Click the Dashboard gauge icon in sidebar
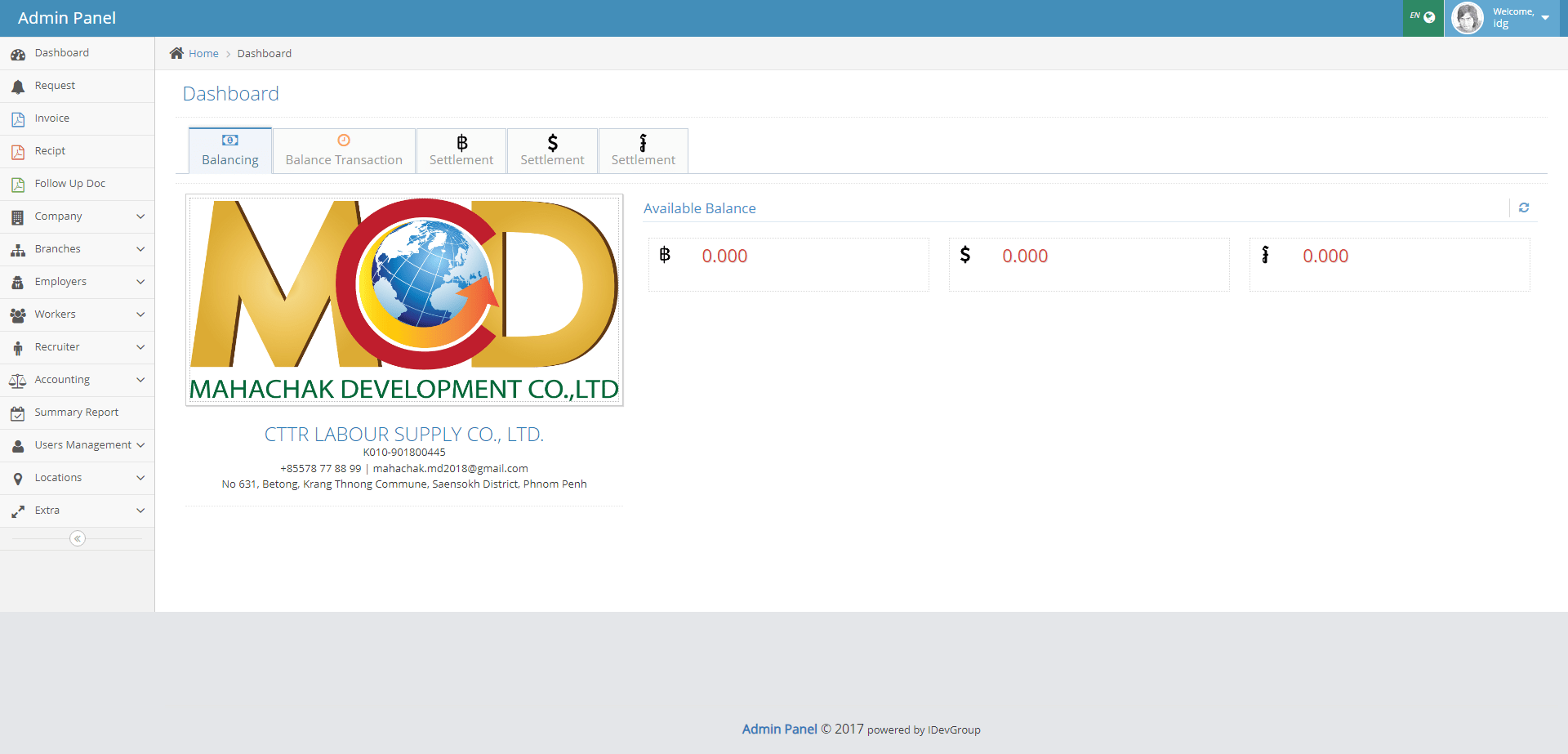Screen dimensions: 1568x754 tap(18, 54)
